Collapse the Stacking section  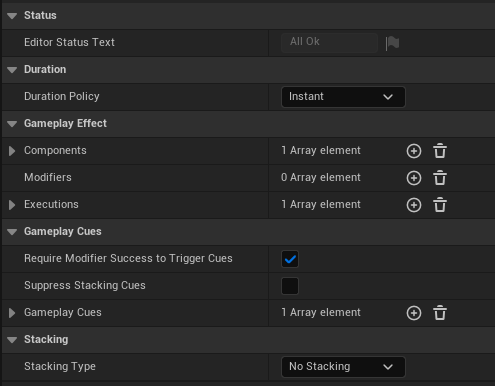12,340
